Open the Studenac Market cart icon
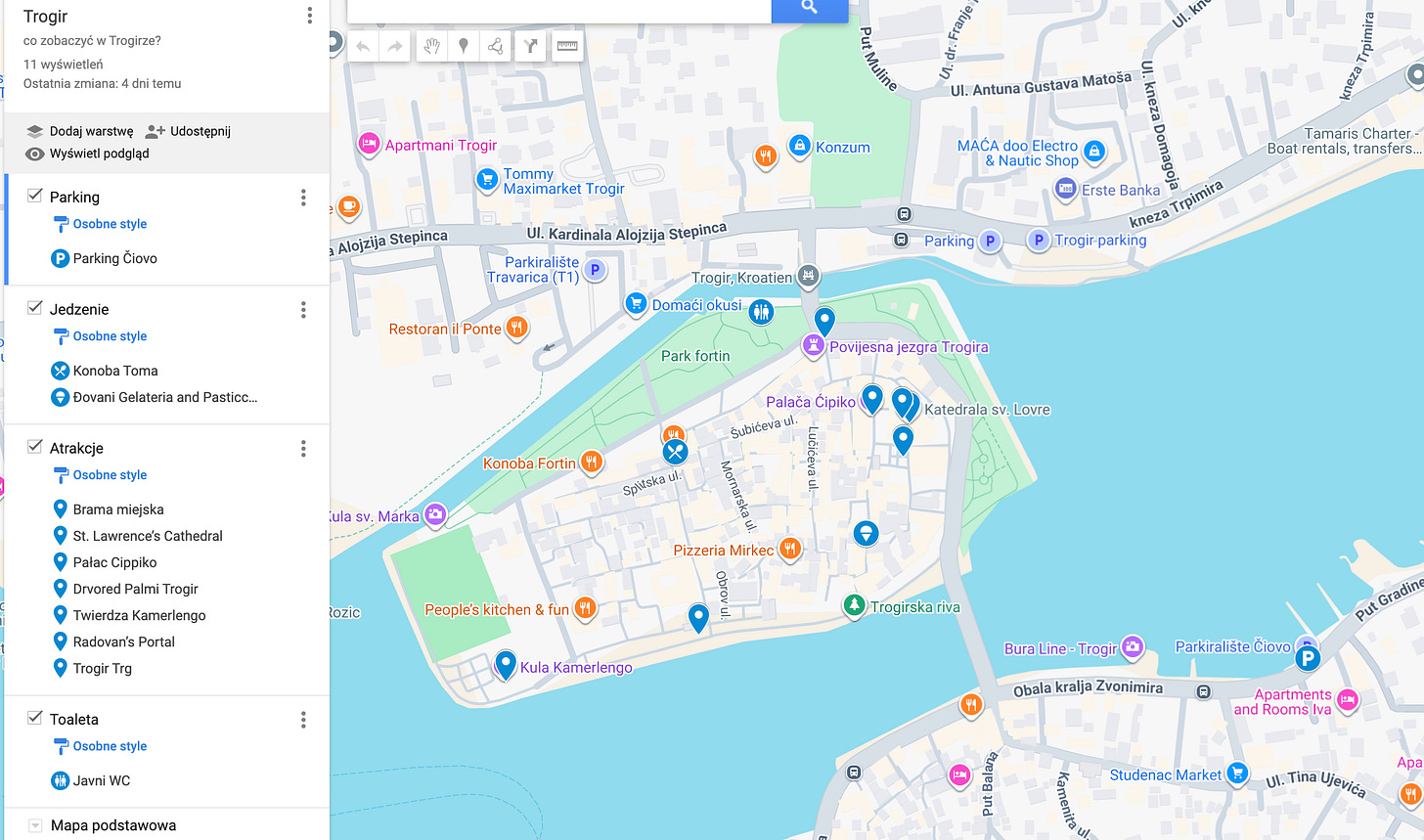This screenshot has width=1424, height=840. (1237, 774)
